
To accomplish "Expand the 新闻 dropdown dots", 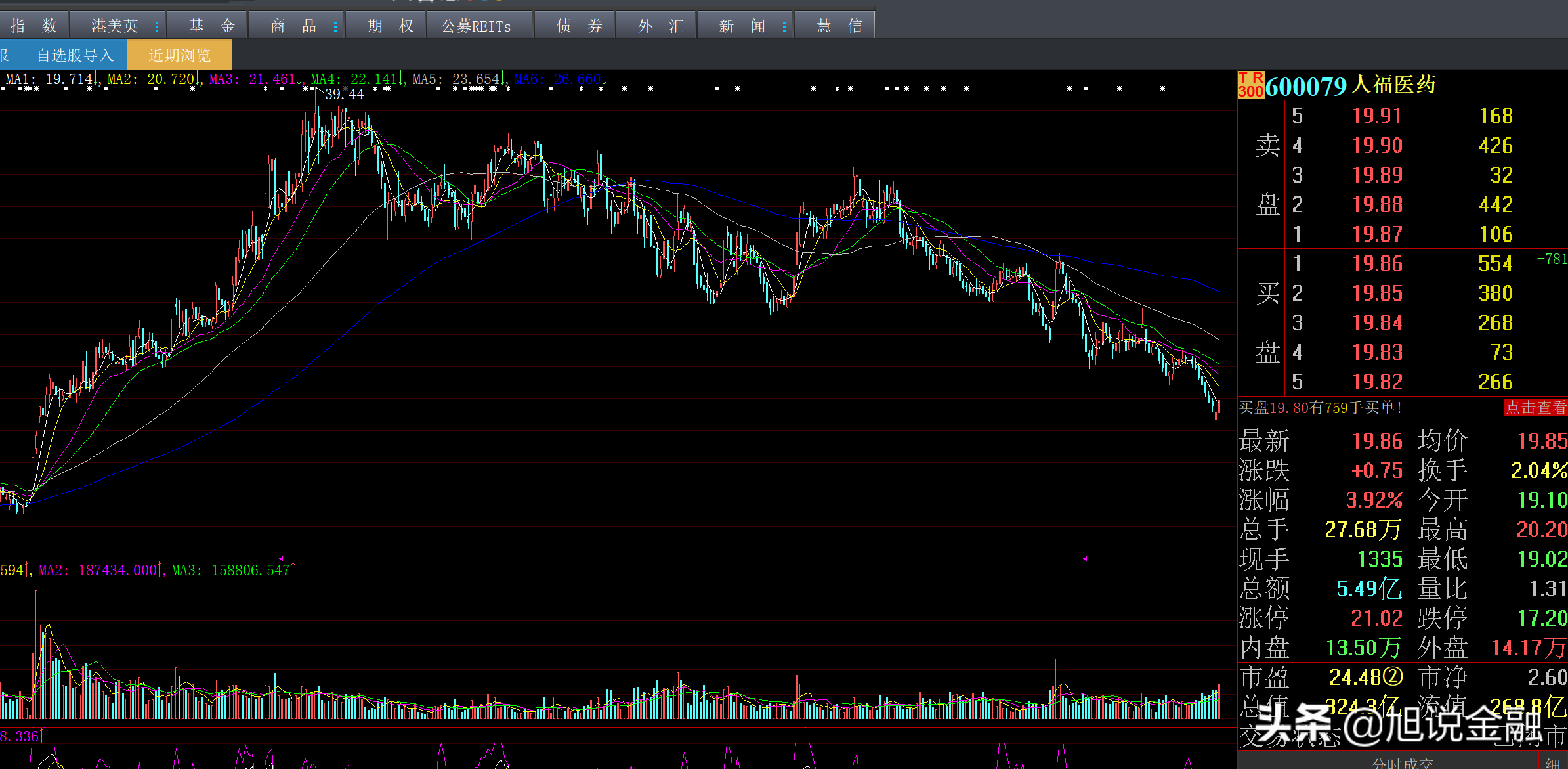I will click(784, 26).
